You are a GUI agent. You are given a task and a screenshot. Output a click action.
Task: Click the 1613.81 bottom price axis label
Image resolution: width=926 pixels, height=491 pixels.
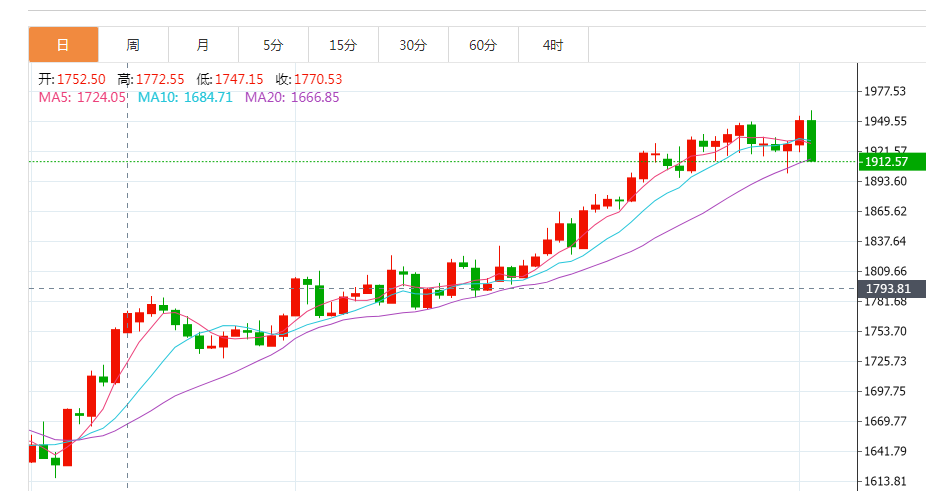point(885,480)
